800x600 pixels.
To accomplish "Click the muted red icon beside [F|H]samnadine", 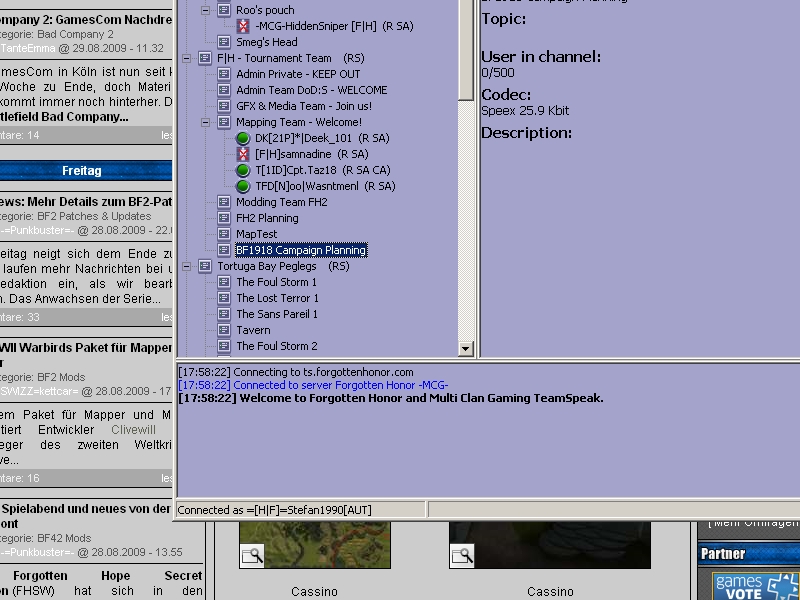I will tap(243, 154).
